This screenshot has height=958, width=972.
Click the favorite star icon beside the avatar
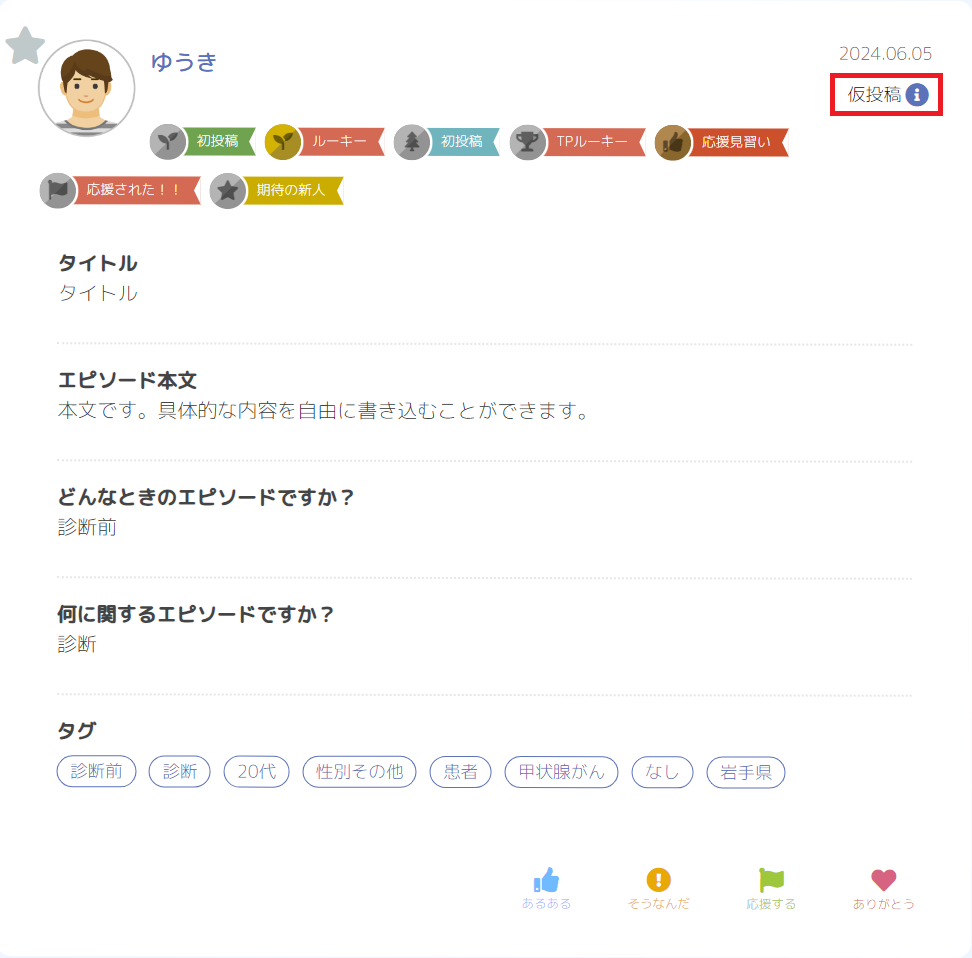(x=25, y=45)
